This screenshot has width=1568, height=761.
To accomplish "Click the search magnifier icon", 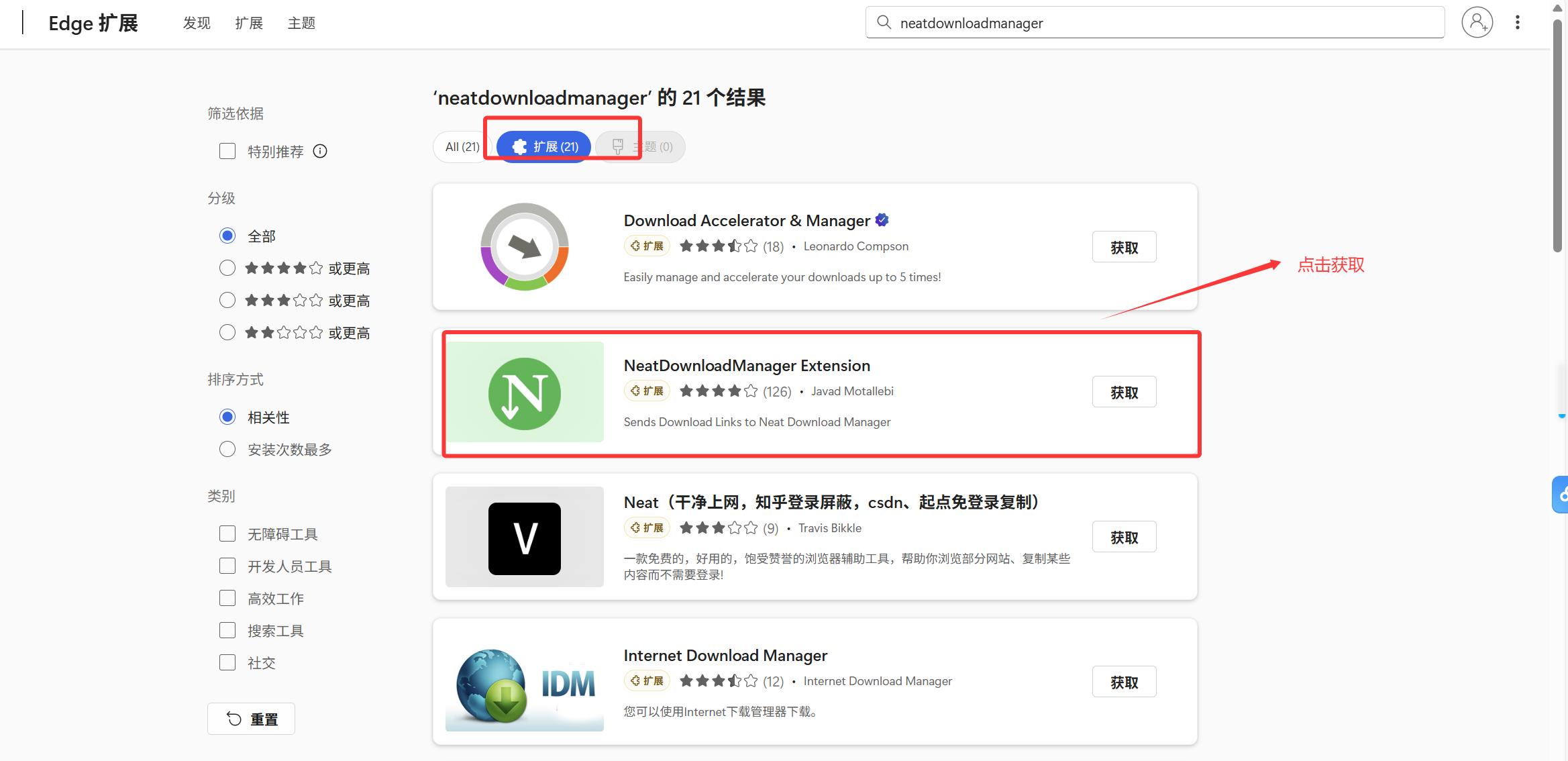I will pos(884,23).
